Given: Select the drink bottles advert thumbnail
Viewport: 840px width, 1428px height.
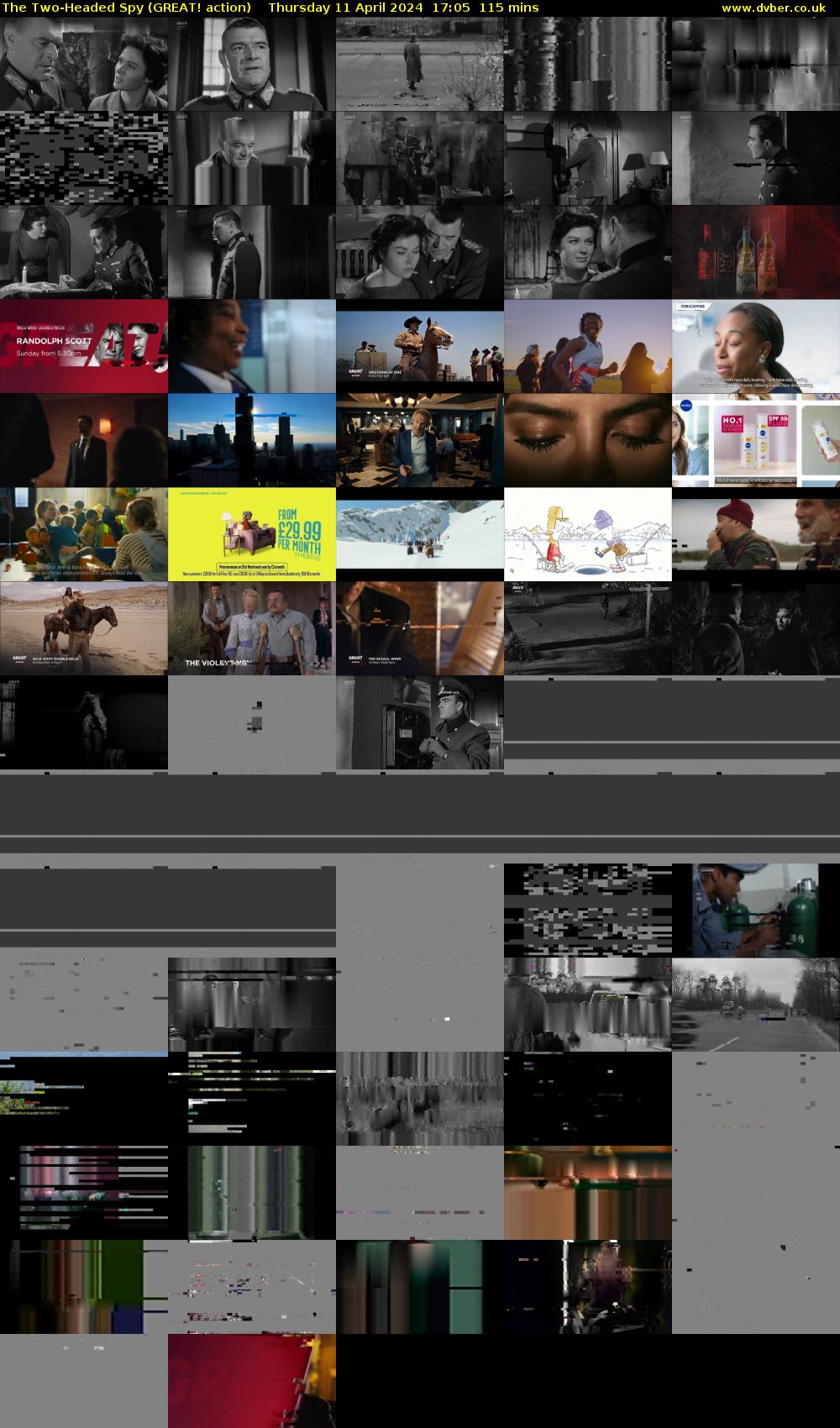Looking at the screenshot, I should pyautogui.click(x=756, y=252).
